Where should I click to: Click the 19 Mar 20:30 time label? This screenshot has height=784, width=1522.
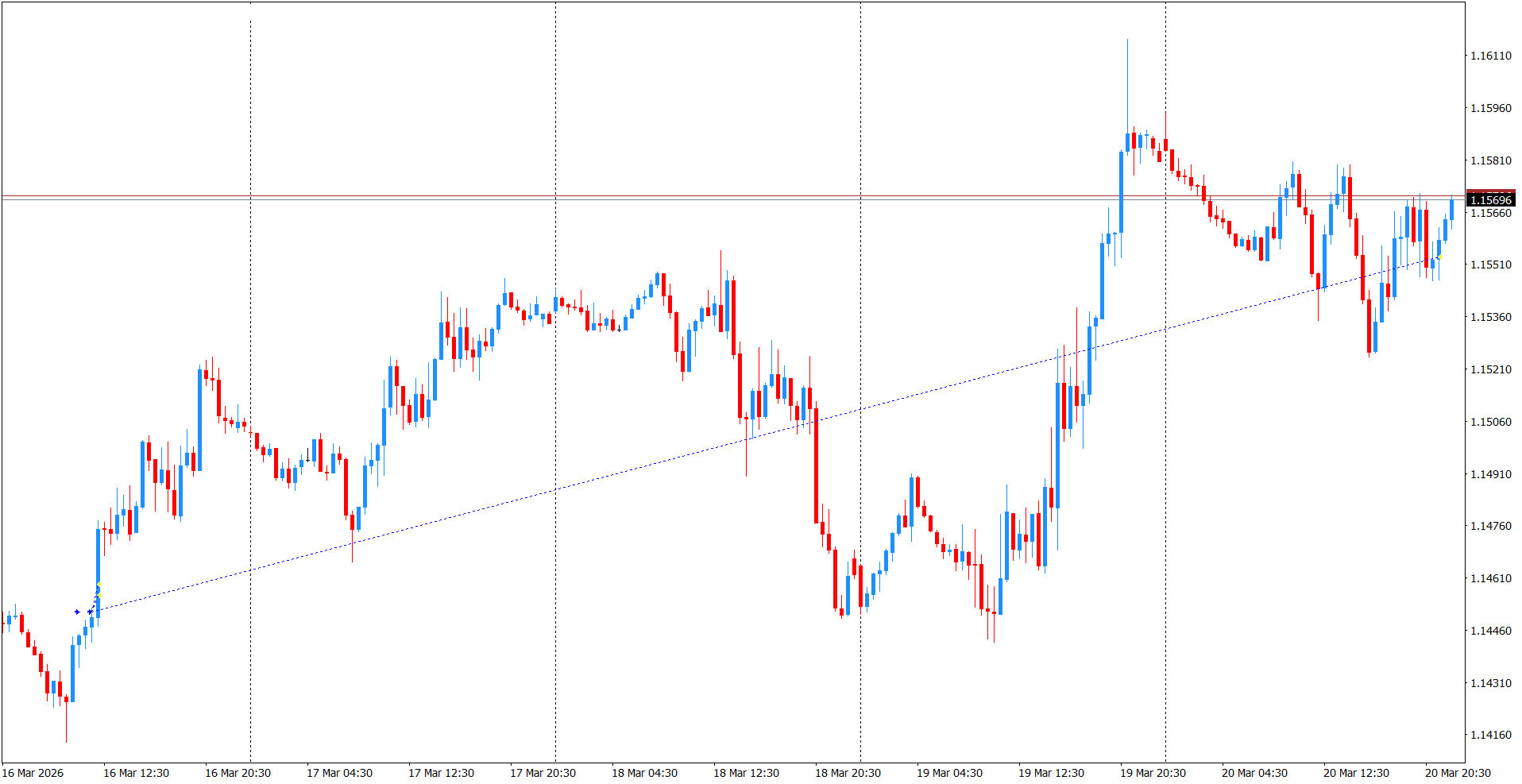[1153, 773]
